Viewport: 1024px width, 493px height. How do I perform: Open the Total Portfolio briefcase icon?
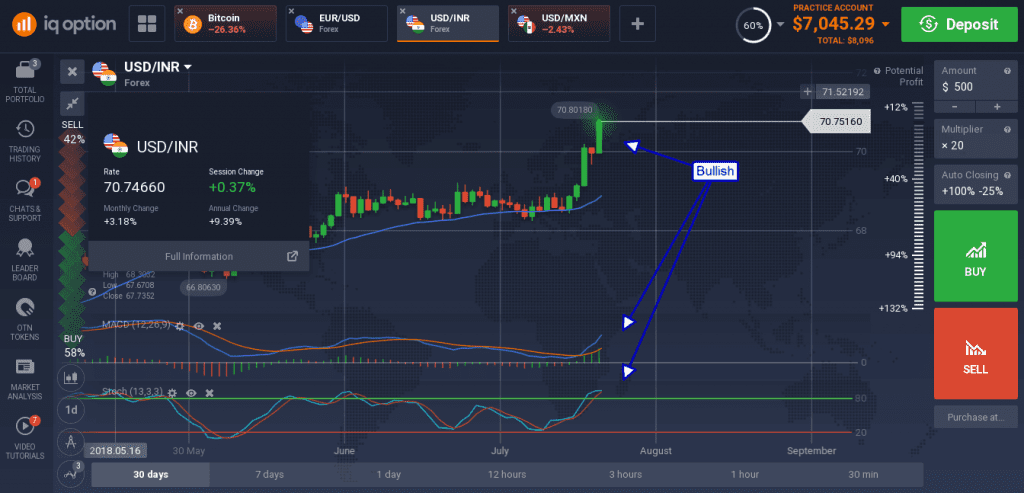[x=25, y=70]
